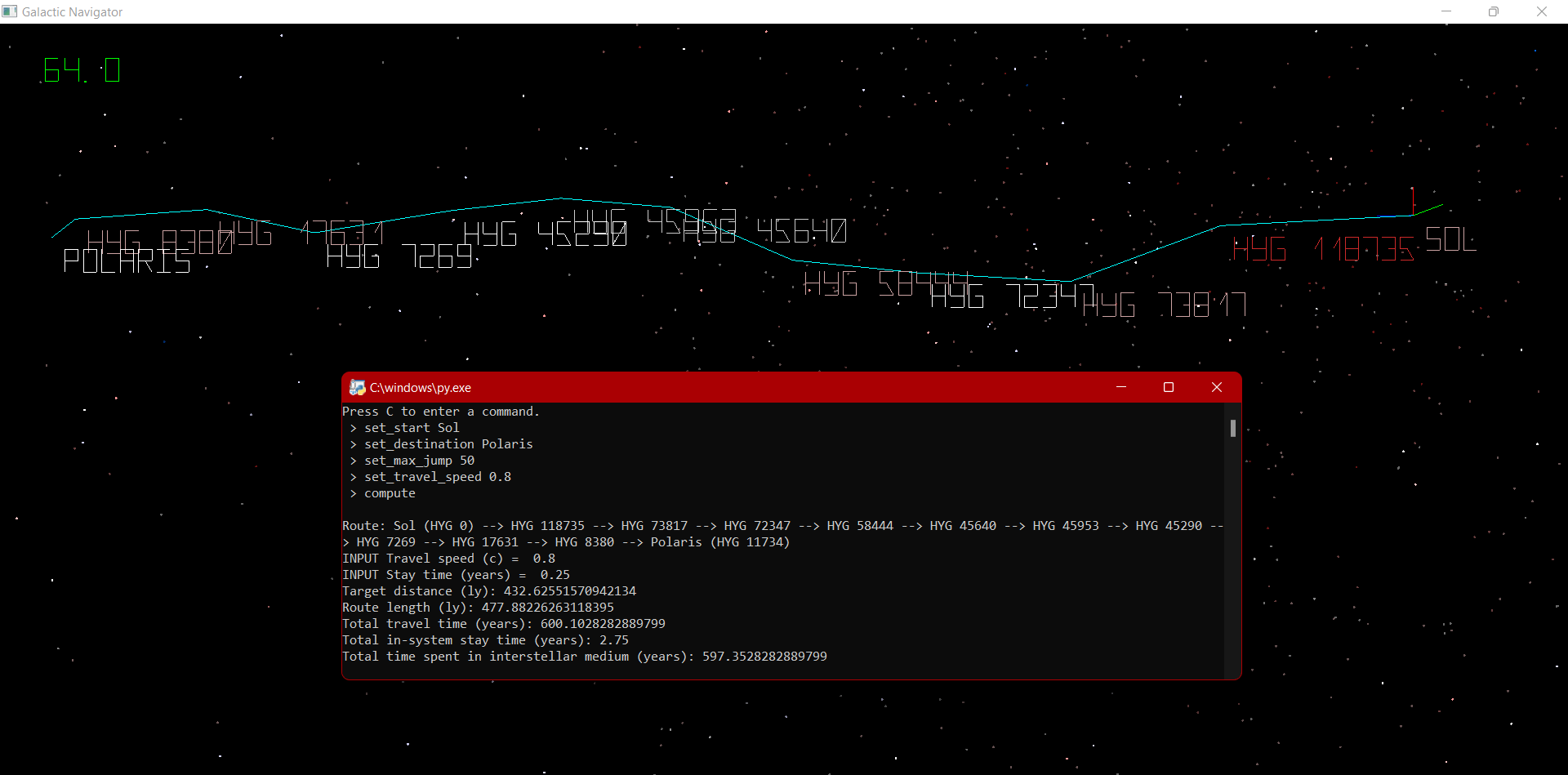Viewport: 1568px width, 775px height.
Task: Click the Galactic Navigator title bar icon
Action: (10, 11)
